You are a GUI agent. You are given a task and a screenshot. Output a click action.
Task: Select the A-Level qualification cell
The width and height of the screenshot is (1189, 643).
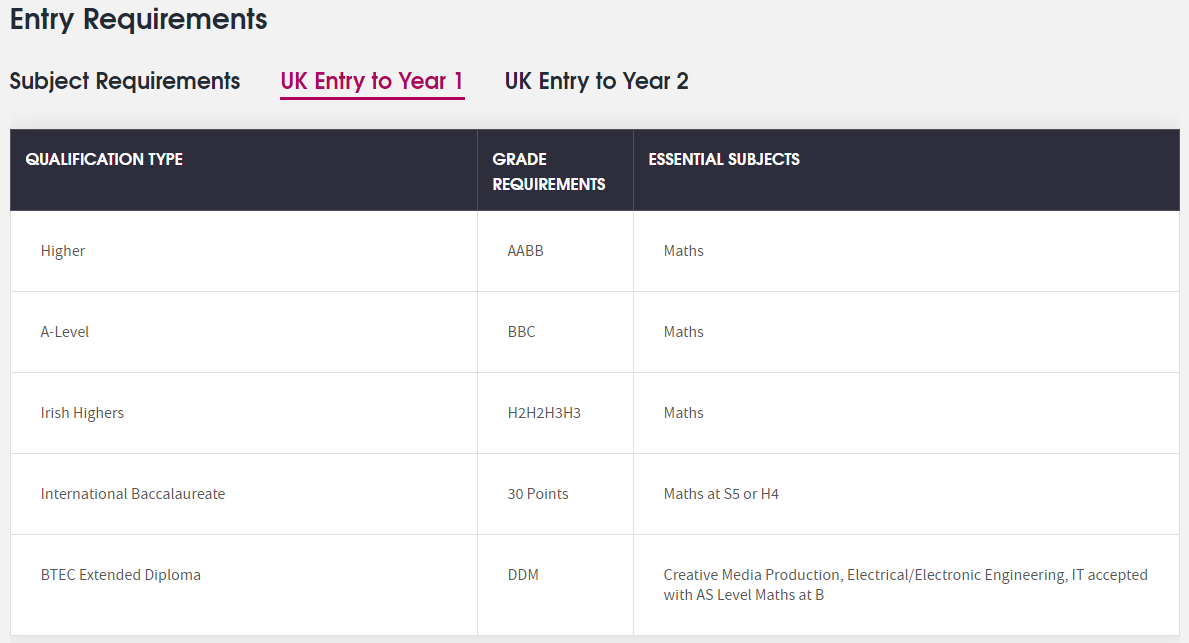[x=65, y=332]
